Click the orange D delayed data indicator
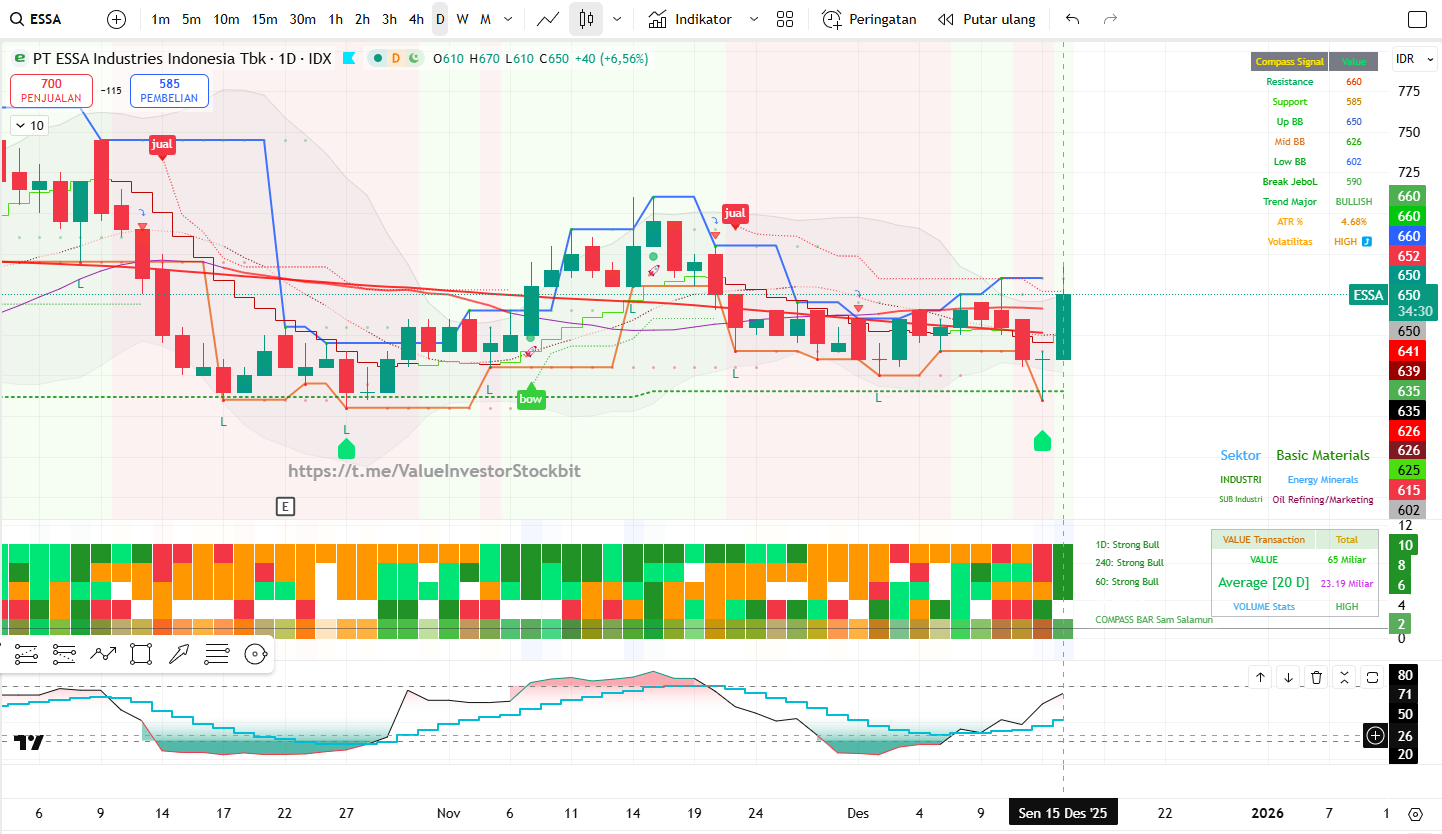This screenshot has height=834, width=1442. point(395,58)
